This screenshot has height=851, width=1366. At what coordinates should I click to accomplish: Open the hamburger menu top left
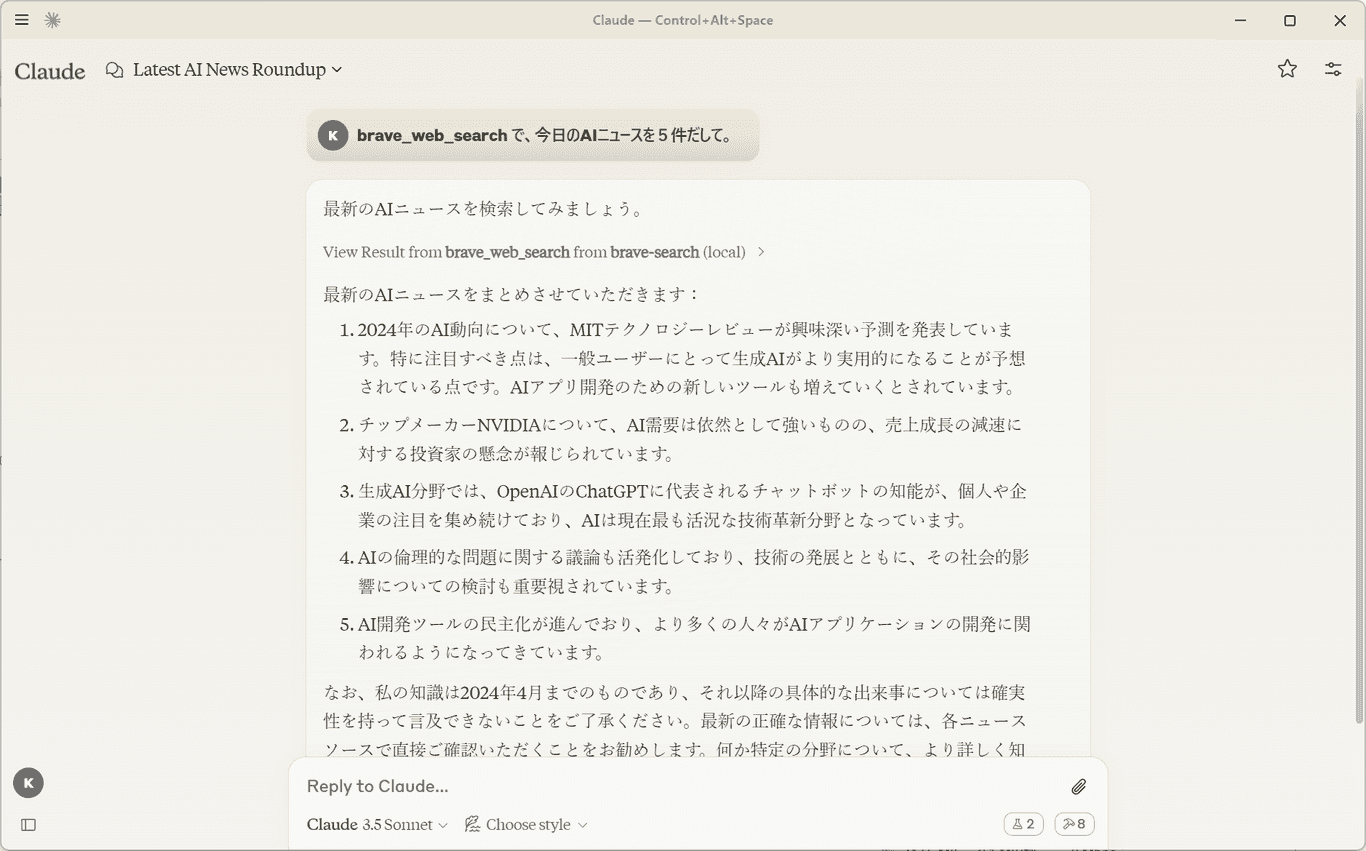(x=21, y=20)
